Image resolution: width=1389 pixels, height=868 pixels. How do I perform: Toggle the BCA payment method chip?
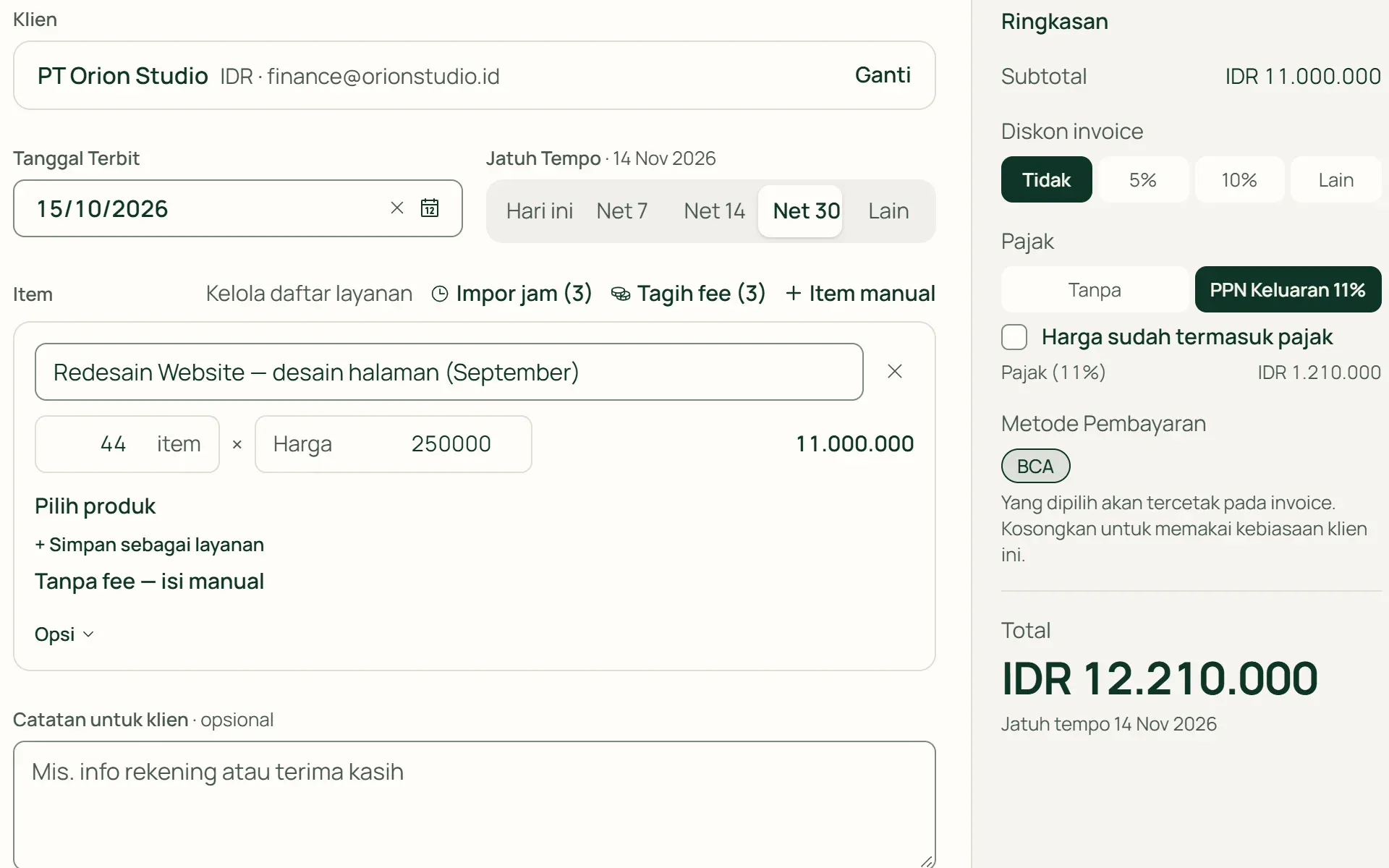1035,466
